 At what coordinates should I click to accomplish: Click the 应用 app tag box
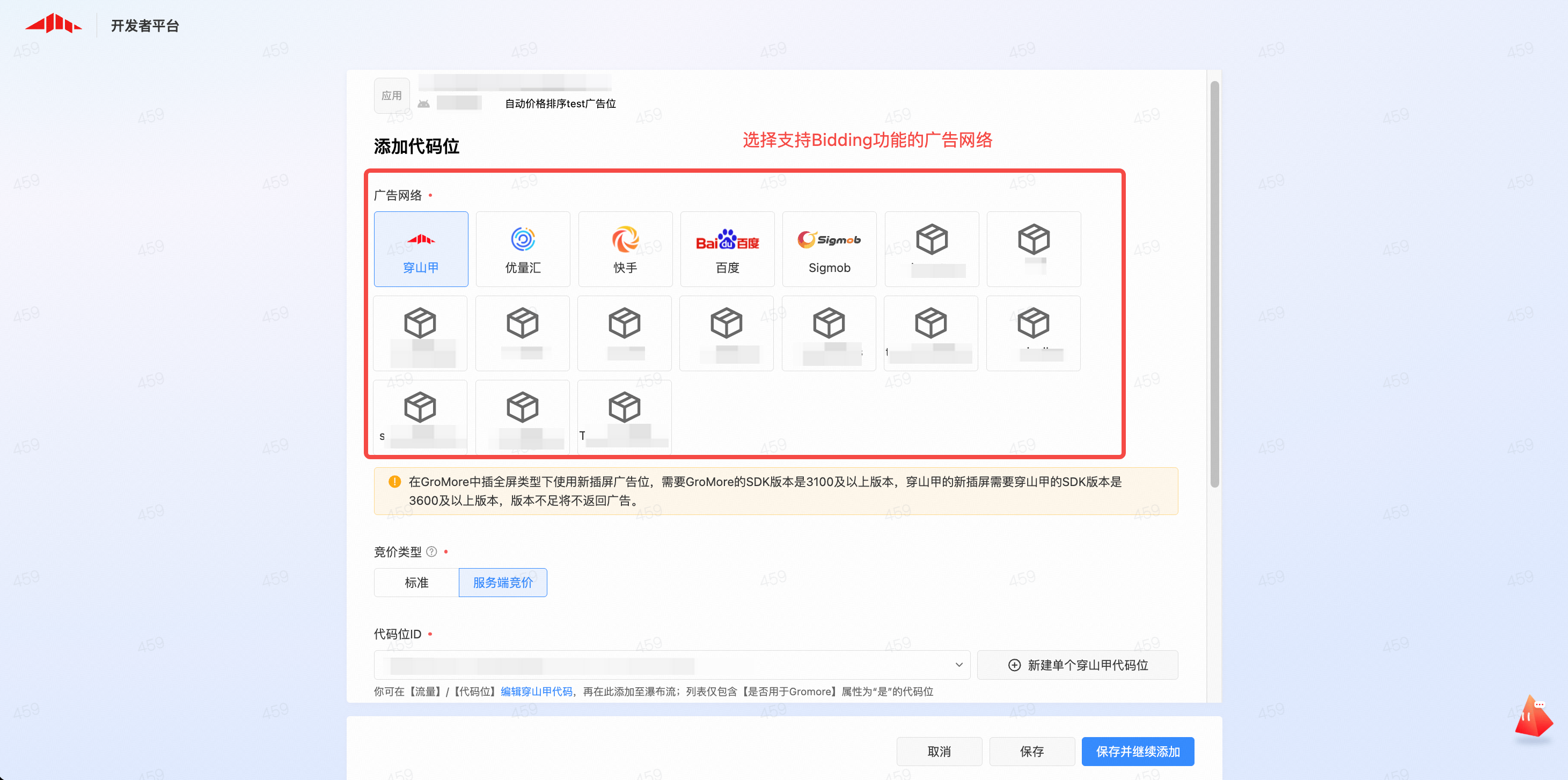(391, 95)
